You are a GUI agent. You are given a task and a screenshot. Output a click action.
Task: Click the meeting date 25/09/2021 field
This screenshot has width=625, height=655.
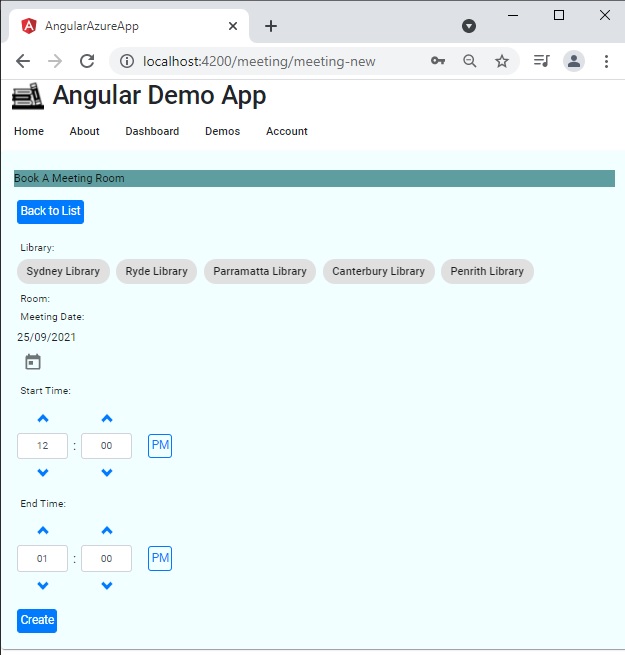coord(46,337)
